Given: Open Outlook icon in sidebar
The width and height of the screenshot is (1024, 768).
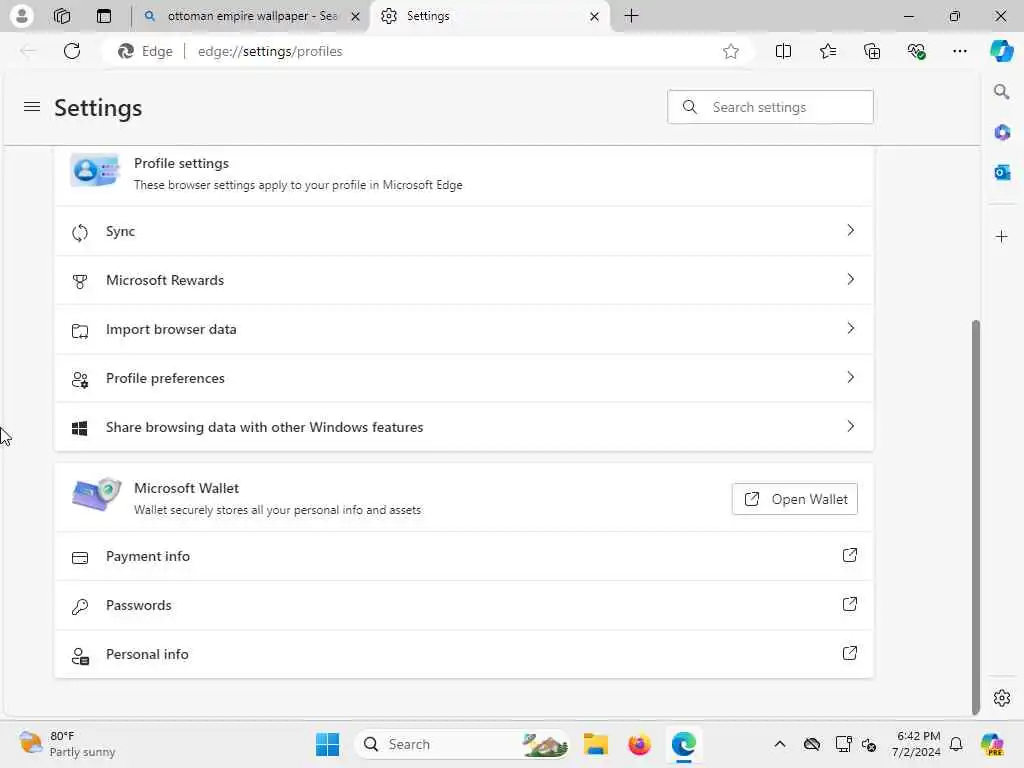Looking at the screenshot, I should tap(1002, 172).
